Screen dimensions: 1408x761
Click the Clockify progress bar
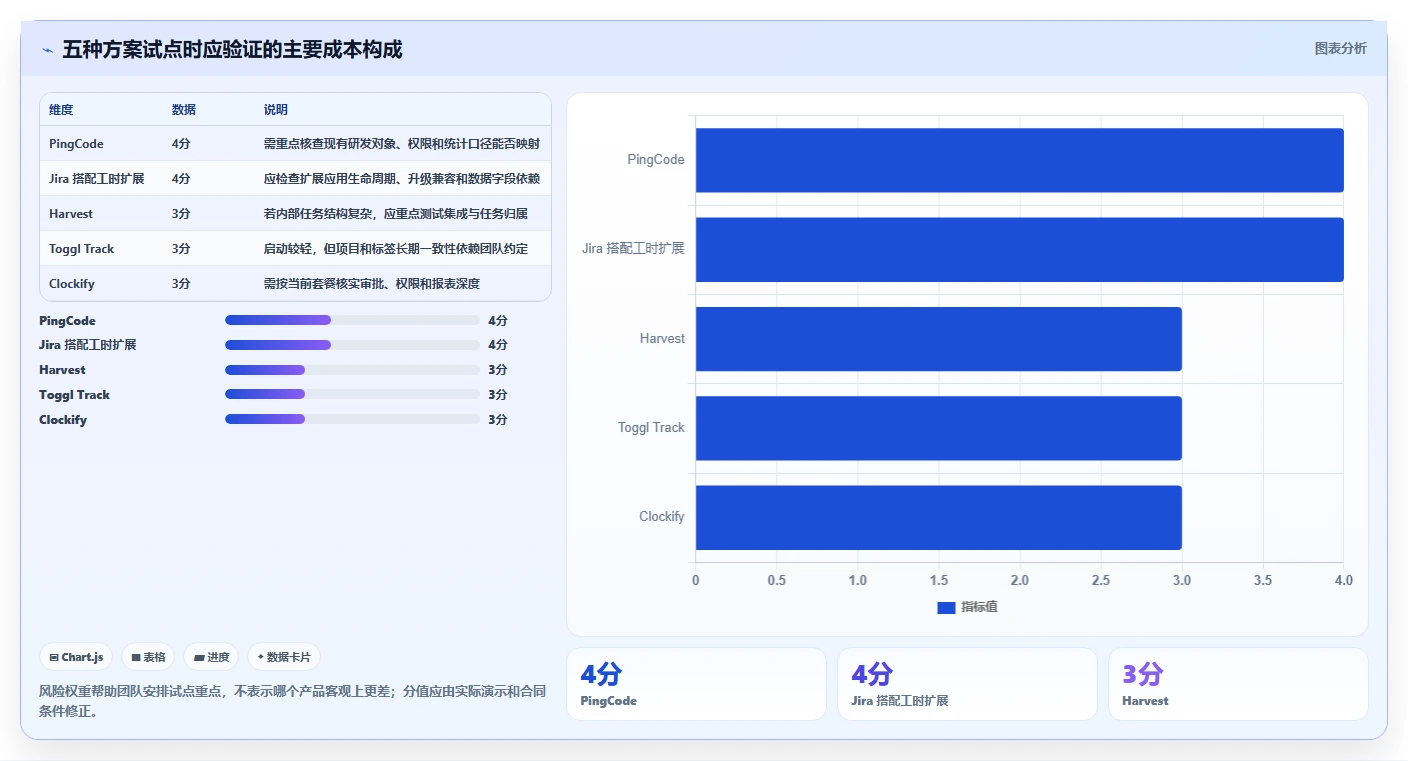(352, 419)
